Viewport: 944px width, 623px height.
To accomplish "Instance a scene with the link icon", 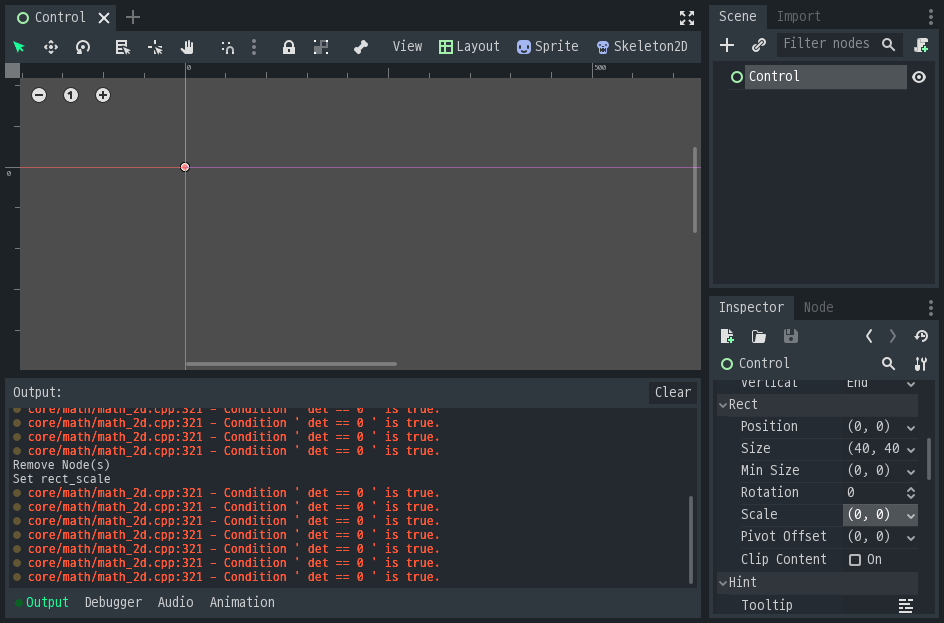I will [758, 44].
